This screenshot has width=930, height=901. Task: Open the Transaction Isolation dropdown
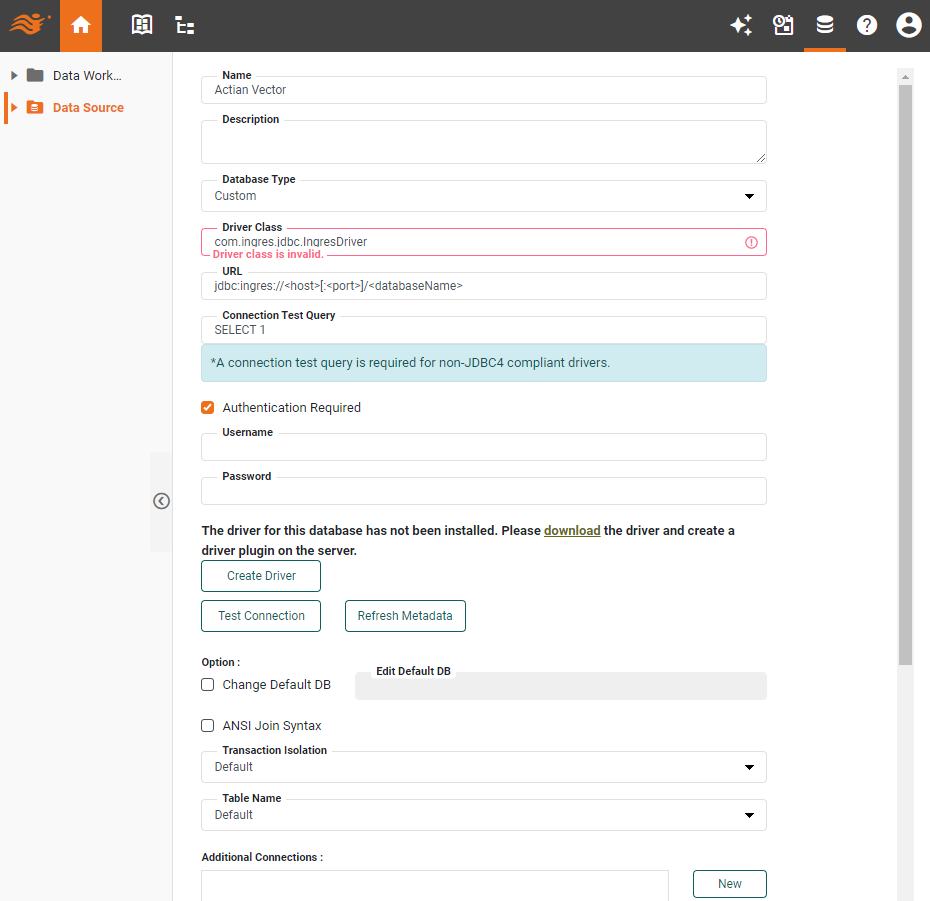pos(749,767)
